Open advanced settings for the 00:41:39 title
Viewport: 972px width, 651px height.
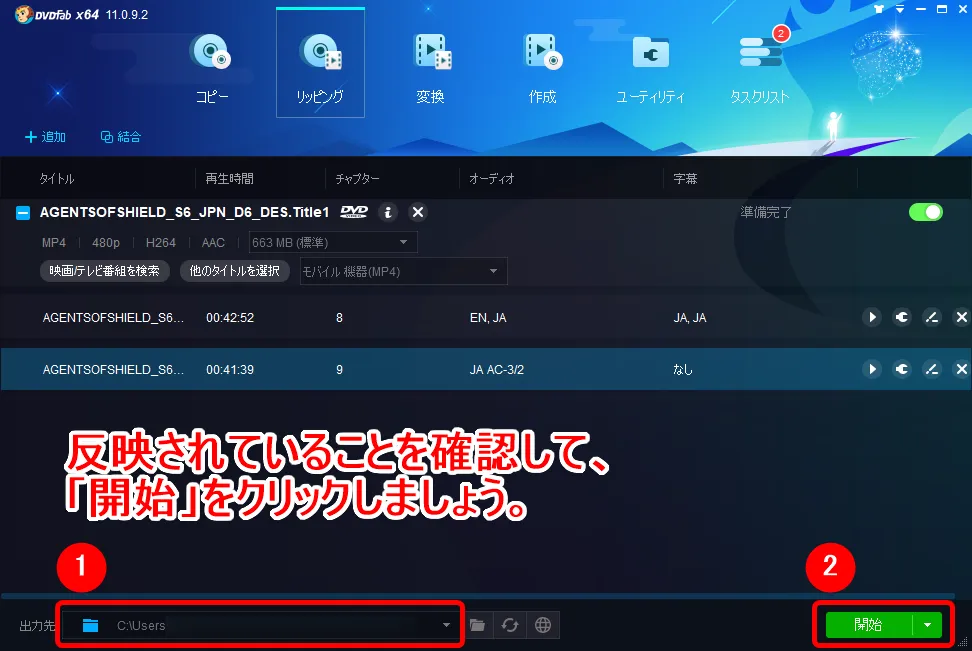coord(902,370)
